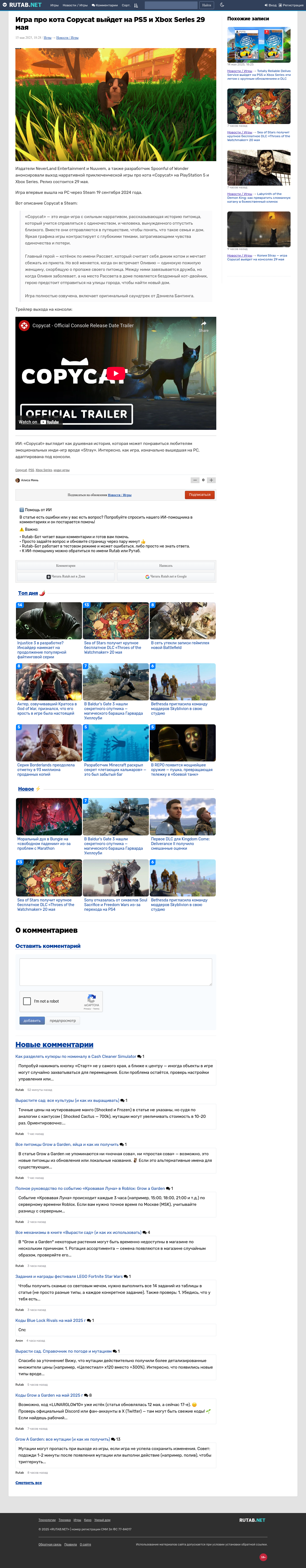
Task: Click the footer RUTAB.NET logo
Action: (x=252, y=1520)
